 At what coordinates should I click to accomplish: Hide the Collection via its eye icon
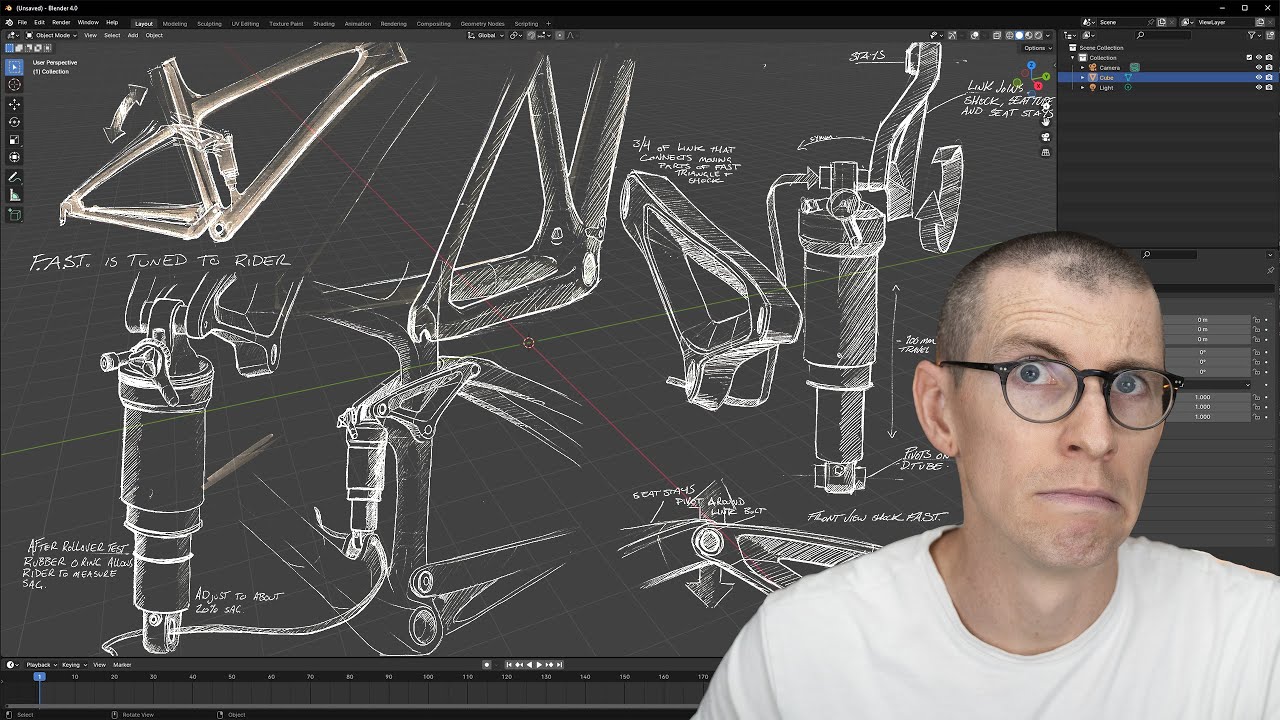pyautogui.click(x=1259, y=58)
